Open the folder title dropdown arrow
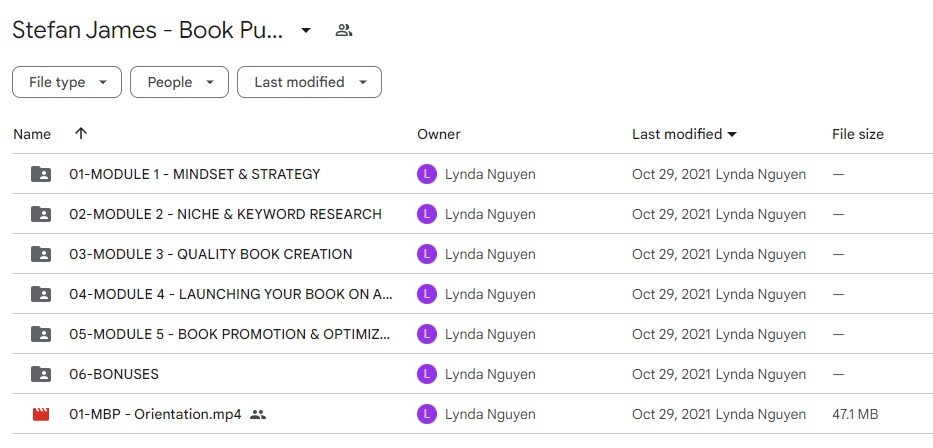This screenshot has height=448, width=933. [306, 30]
